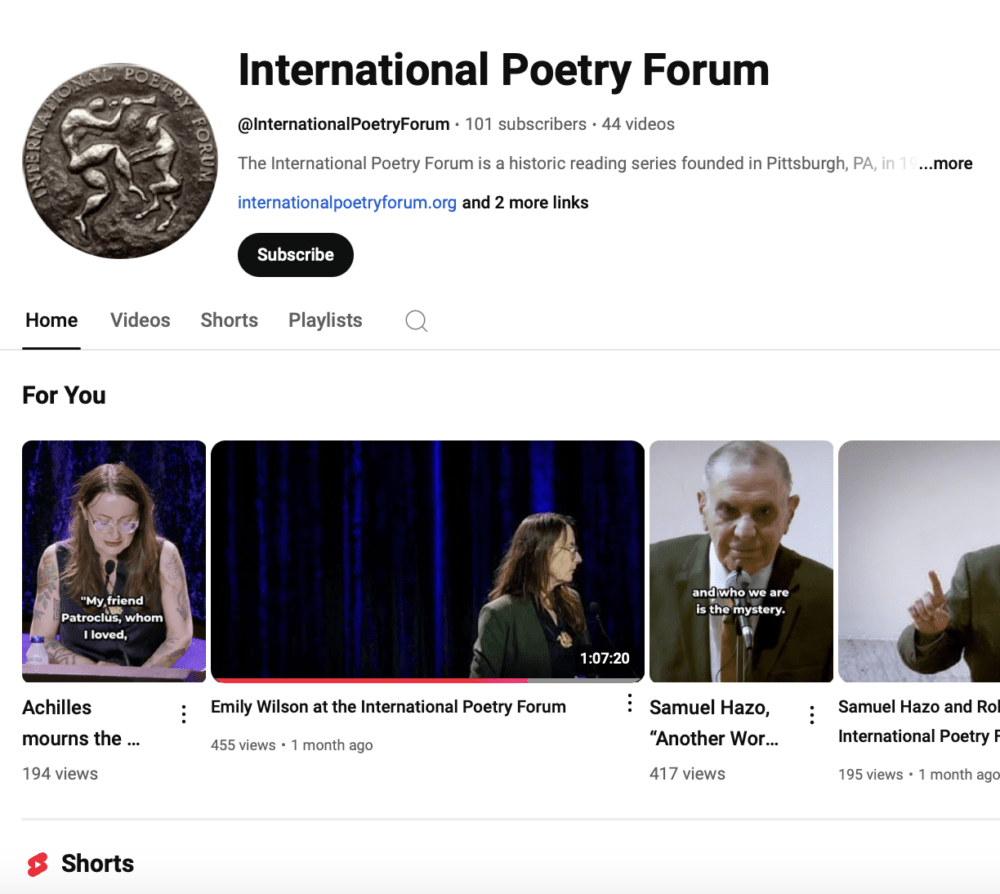1000x894 pixels.
Task: Expand channel description with ...more
Action: [946, 163]
